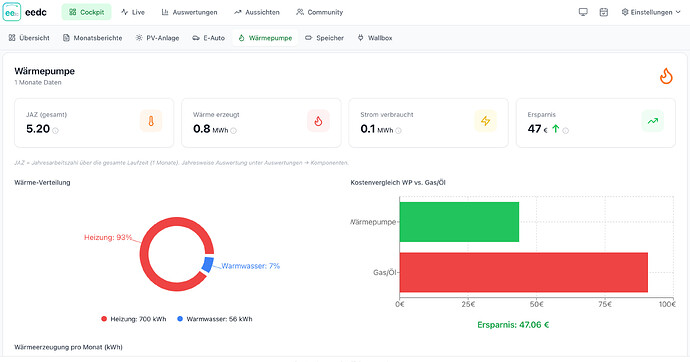Go to the Community page

(319, 12)
